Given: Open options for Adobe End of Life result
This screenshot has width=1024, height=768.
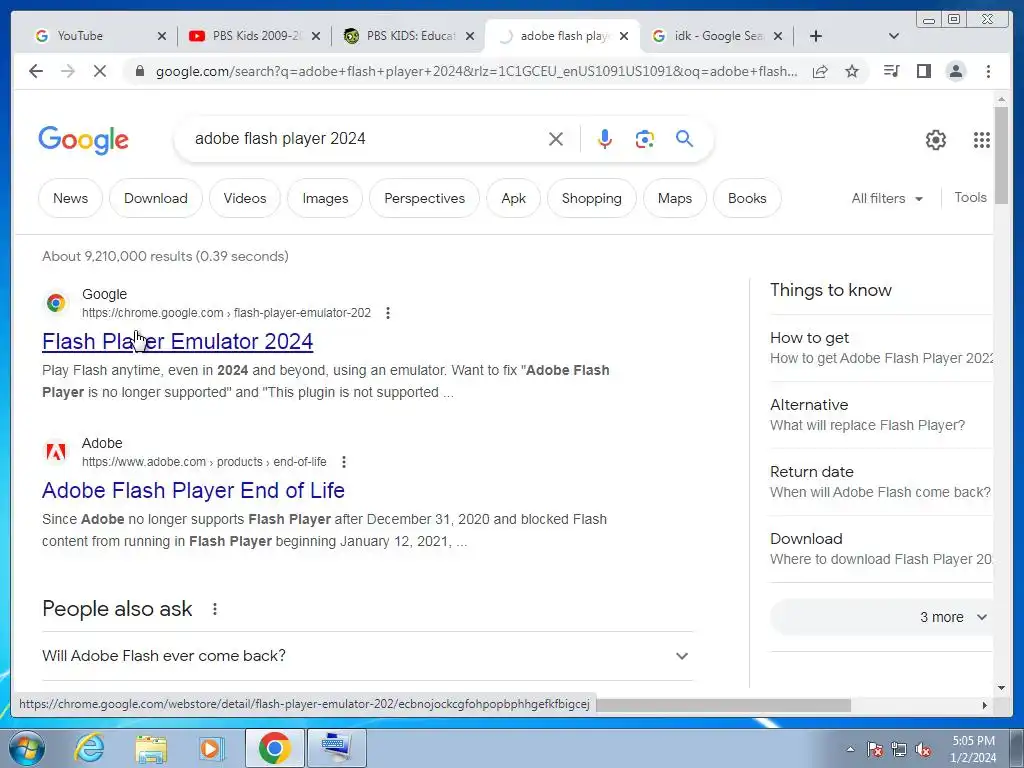Looking at the screenshot, I should point(344,462).
